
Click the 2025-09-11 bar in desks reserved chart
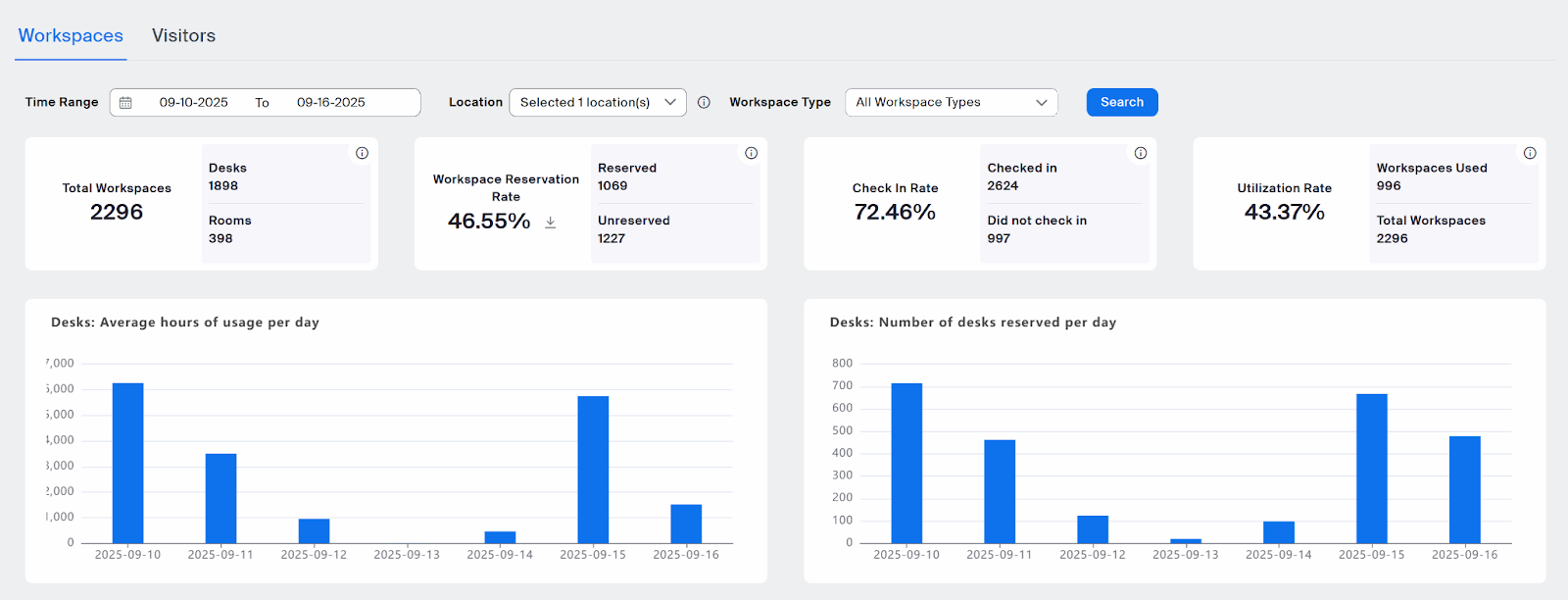[x=1000, y=491]
